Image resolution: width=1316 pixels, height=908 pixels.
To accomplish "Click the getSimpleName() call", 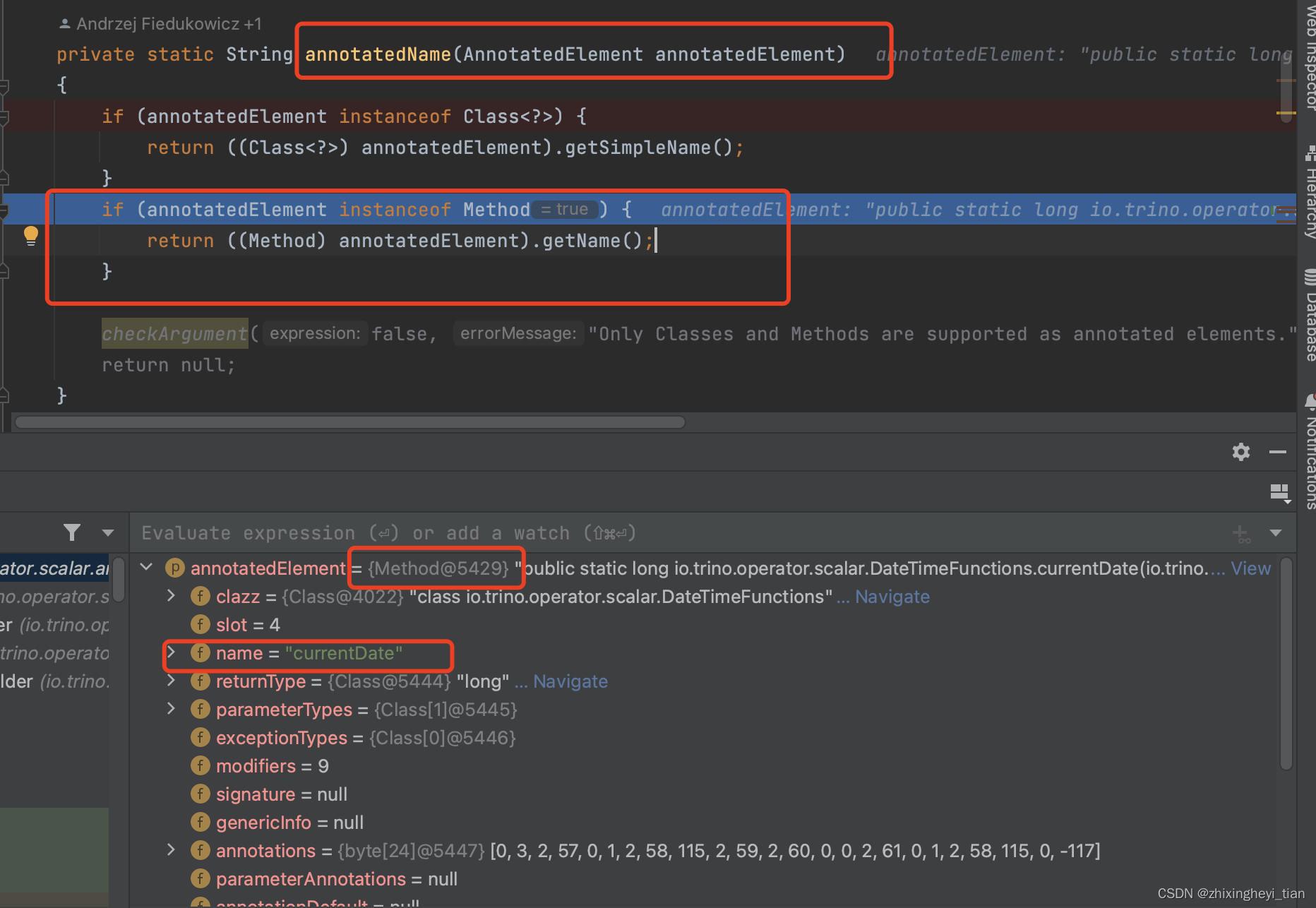I will pos(649,148).
